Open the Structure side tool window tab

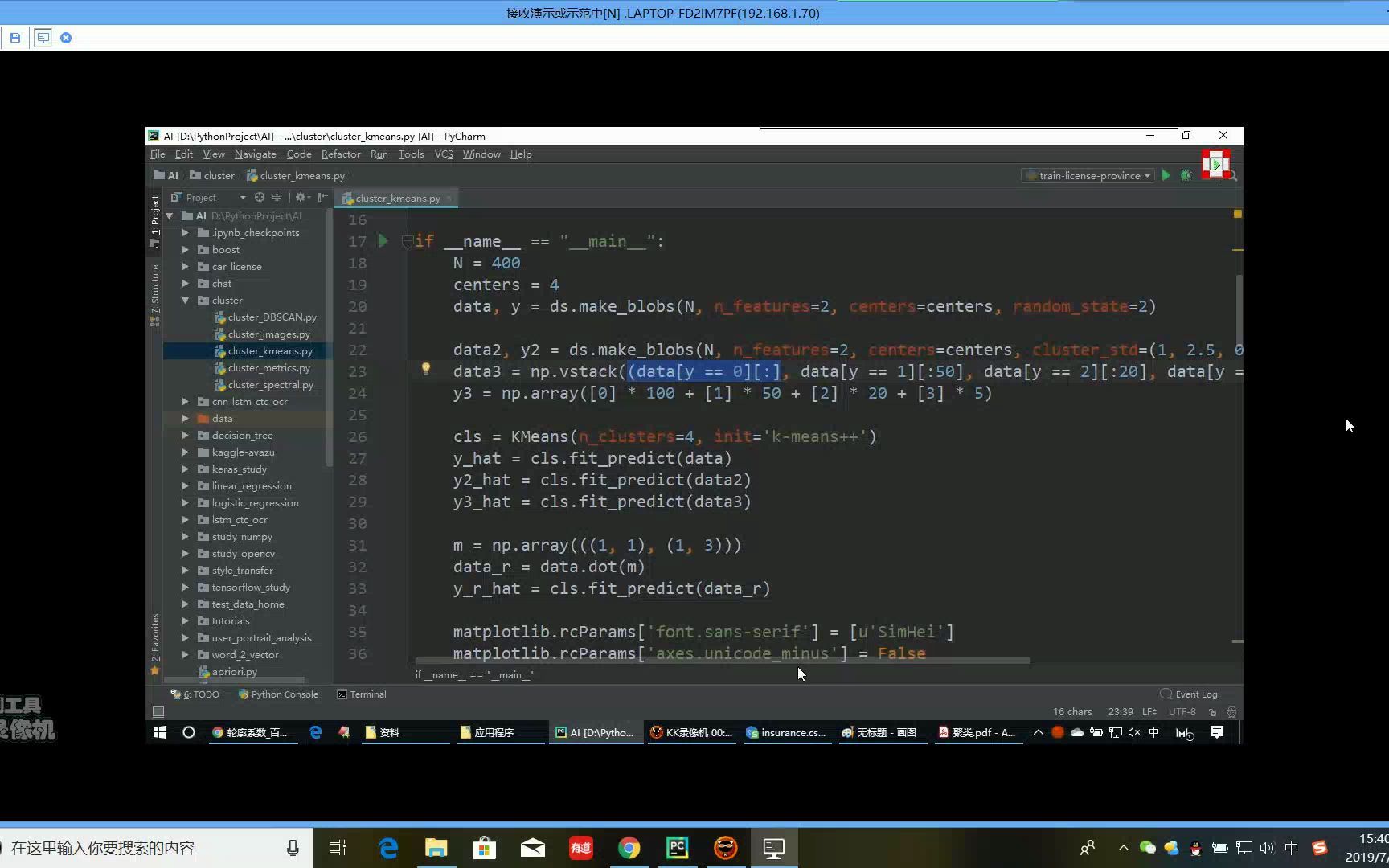click(155, 294)
